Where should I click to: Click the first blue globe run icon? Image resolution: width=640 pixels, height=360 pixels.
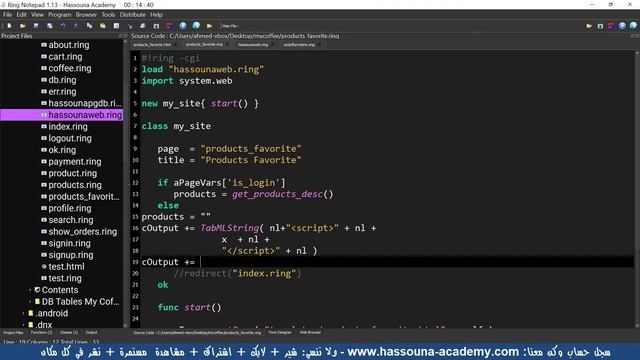coord(183,26)
